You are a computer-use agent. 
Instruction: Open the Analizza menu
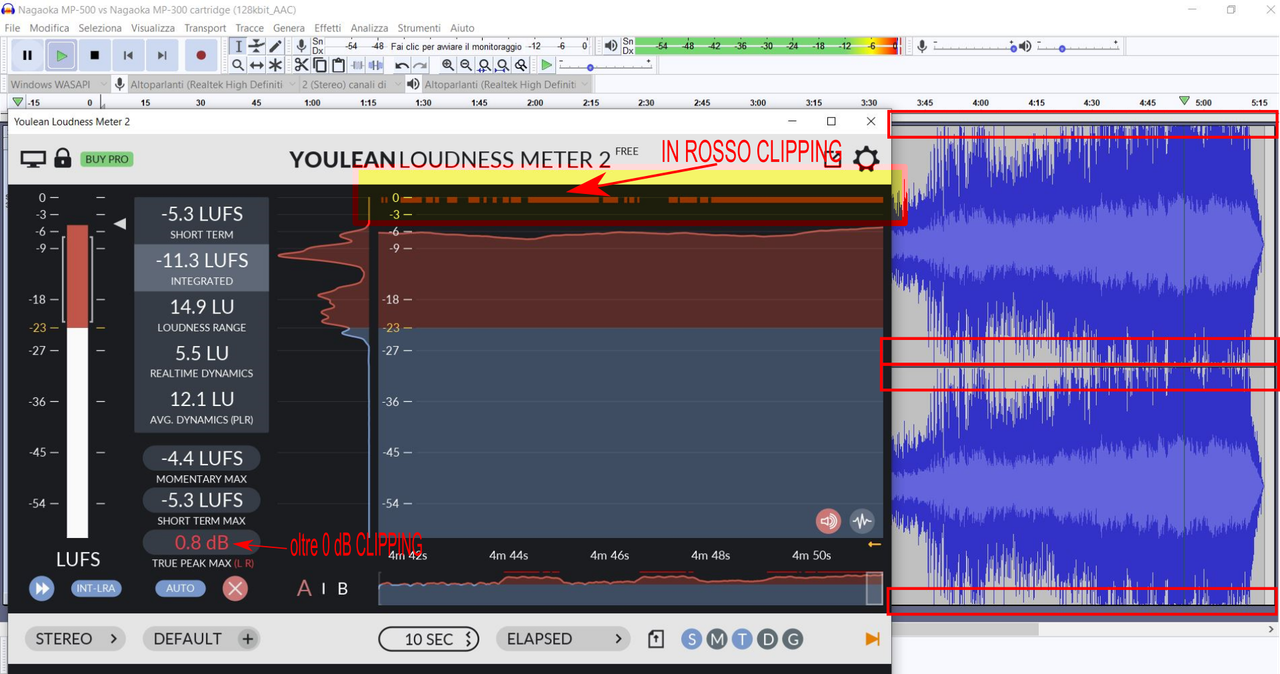[x=369, y=28]
